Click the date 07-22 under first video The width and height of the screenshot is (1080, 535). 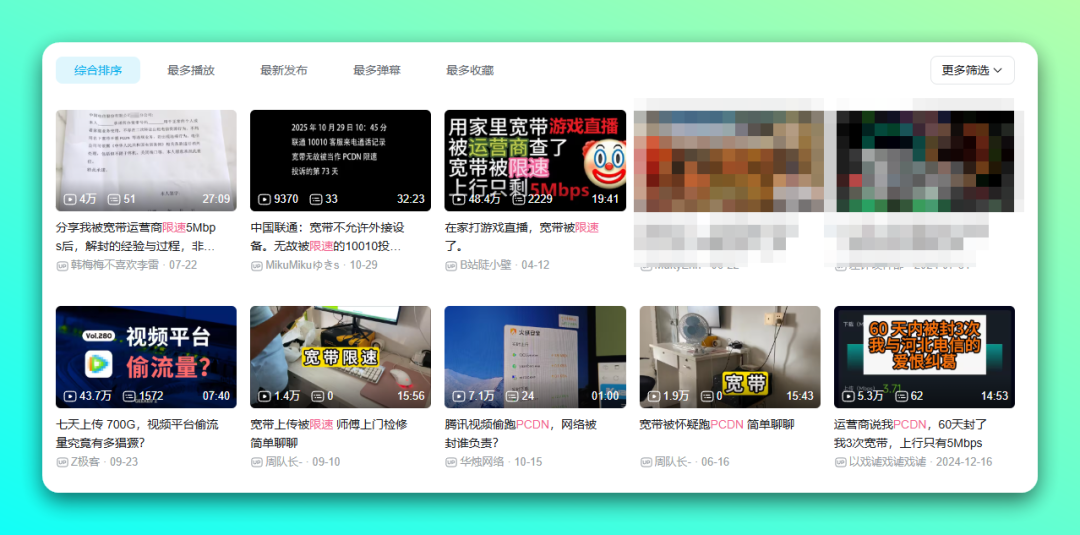tap(184, 265)
